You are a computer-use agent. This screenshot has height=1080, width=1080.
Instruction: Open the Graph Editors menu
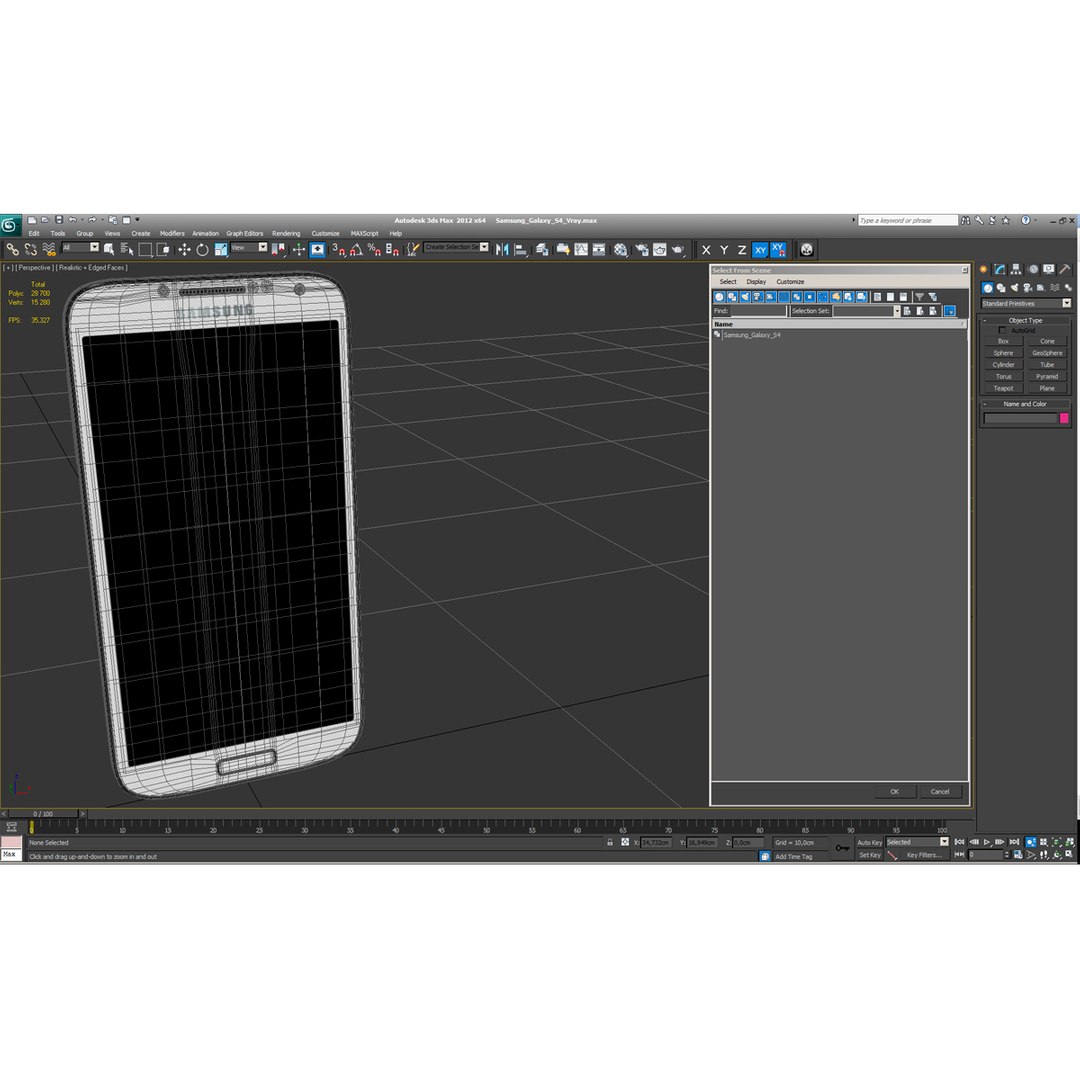pyautogui.click(x=245, y=233)
